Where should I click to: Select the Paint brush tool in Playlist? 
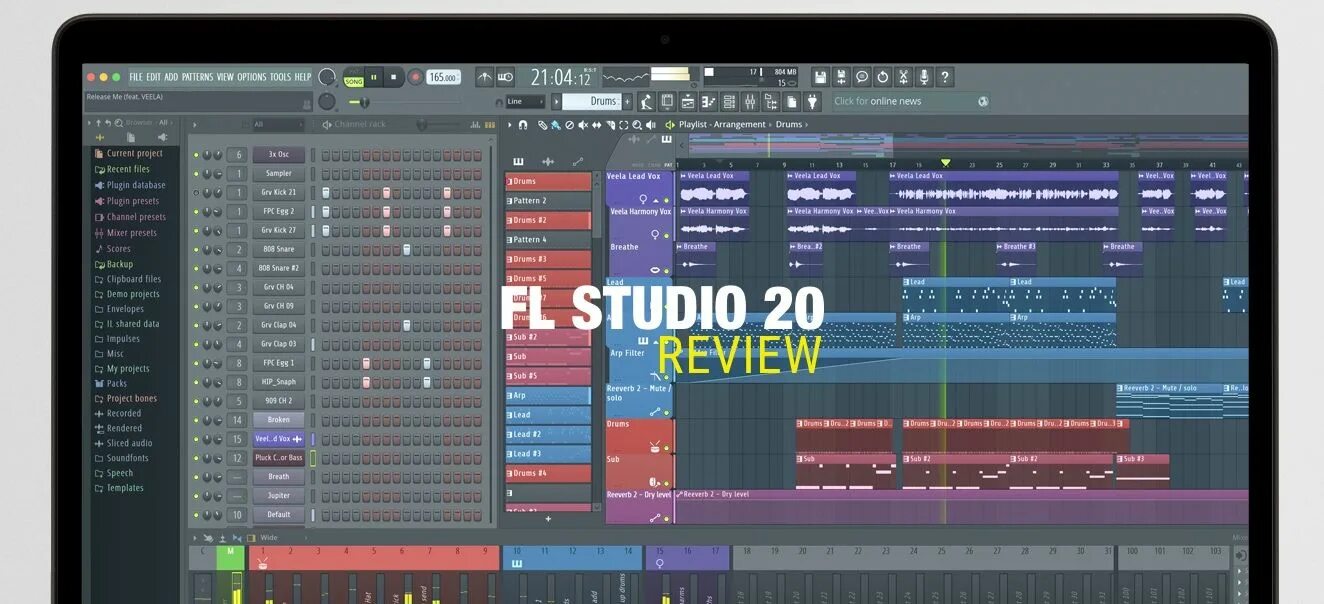tap(556, 125)
